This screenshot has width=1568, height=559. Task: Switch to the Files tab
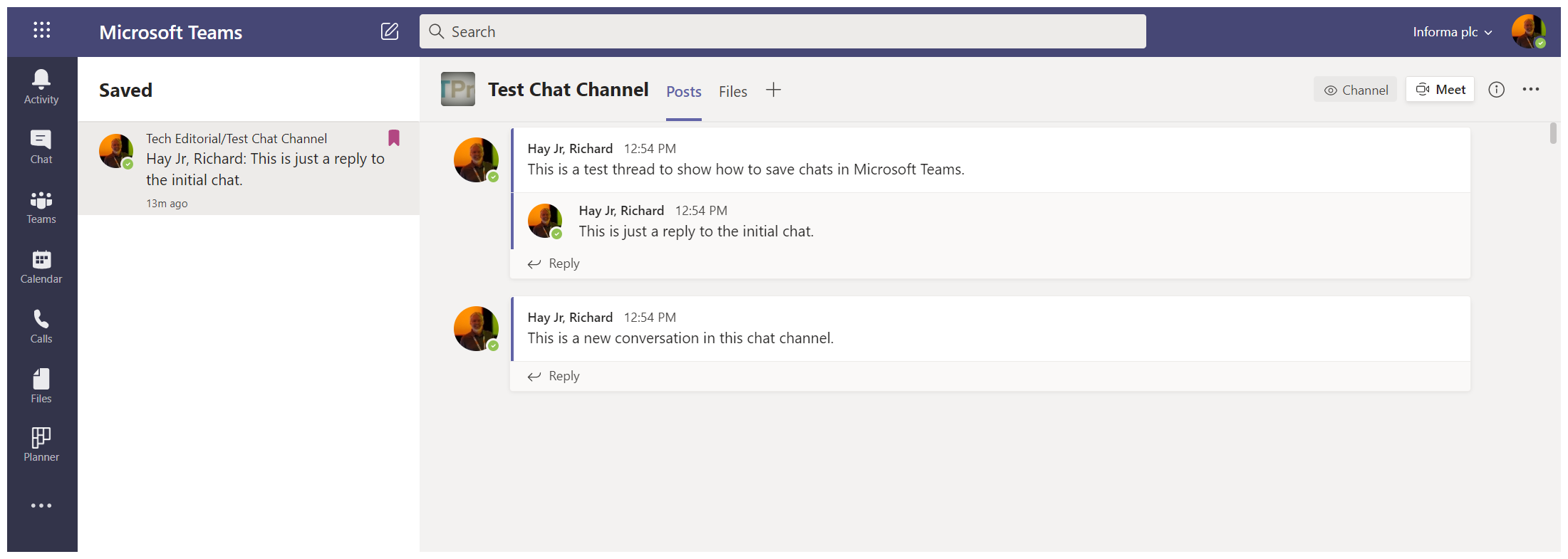click(x=732, y=91)
